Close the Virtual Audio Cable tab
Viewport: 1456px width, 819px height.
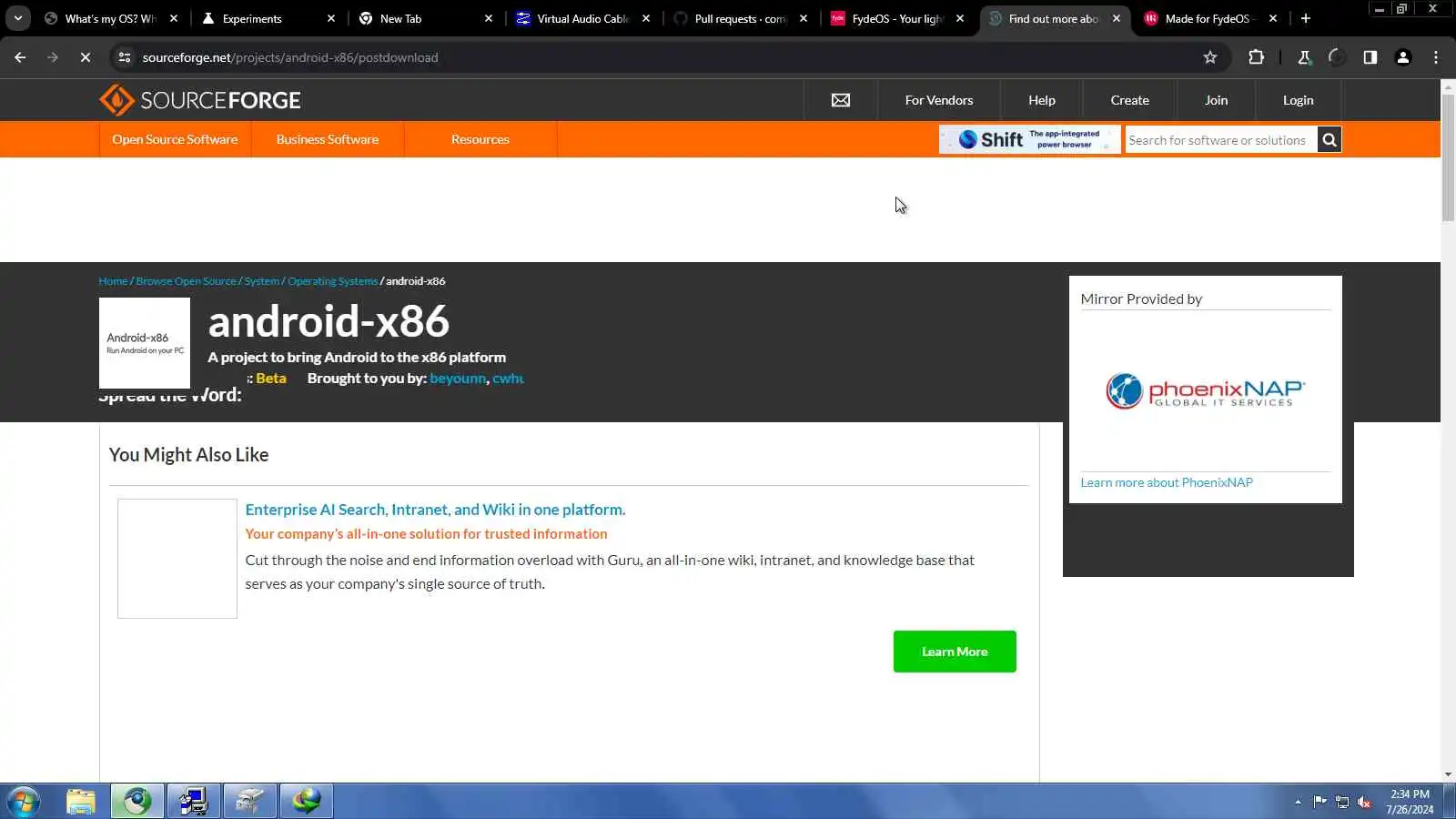click(646, 18)
